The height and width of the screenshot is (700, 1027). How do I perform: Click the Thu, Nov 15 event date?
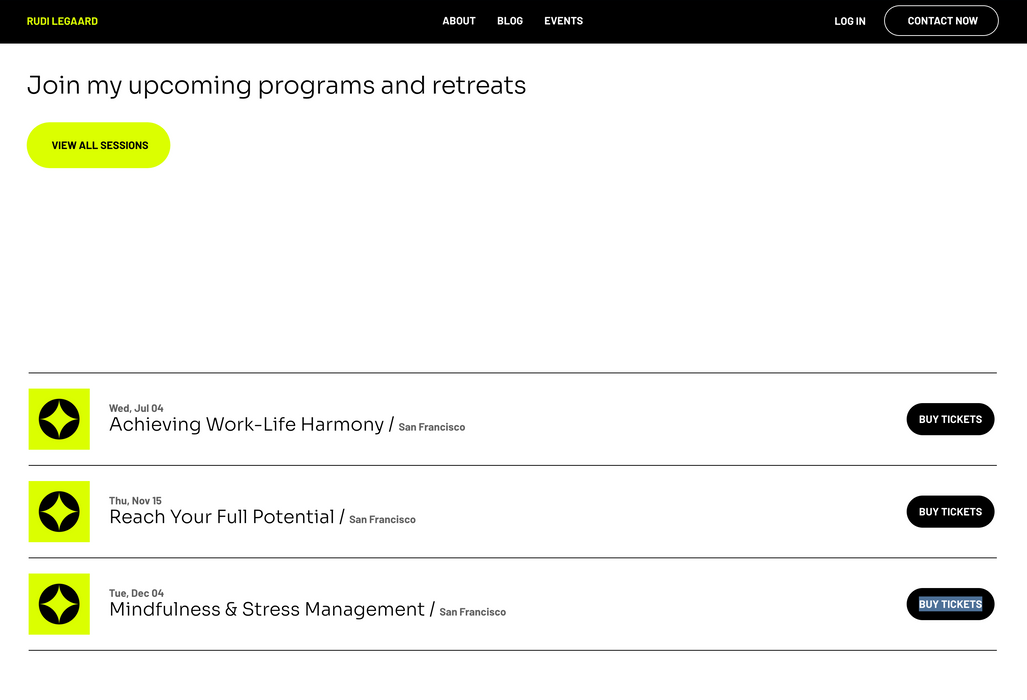[x=135, y=500]
